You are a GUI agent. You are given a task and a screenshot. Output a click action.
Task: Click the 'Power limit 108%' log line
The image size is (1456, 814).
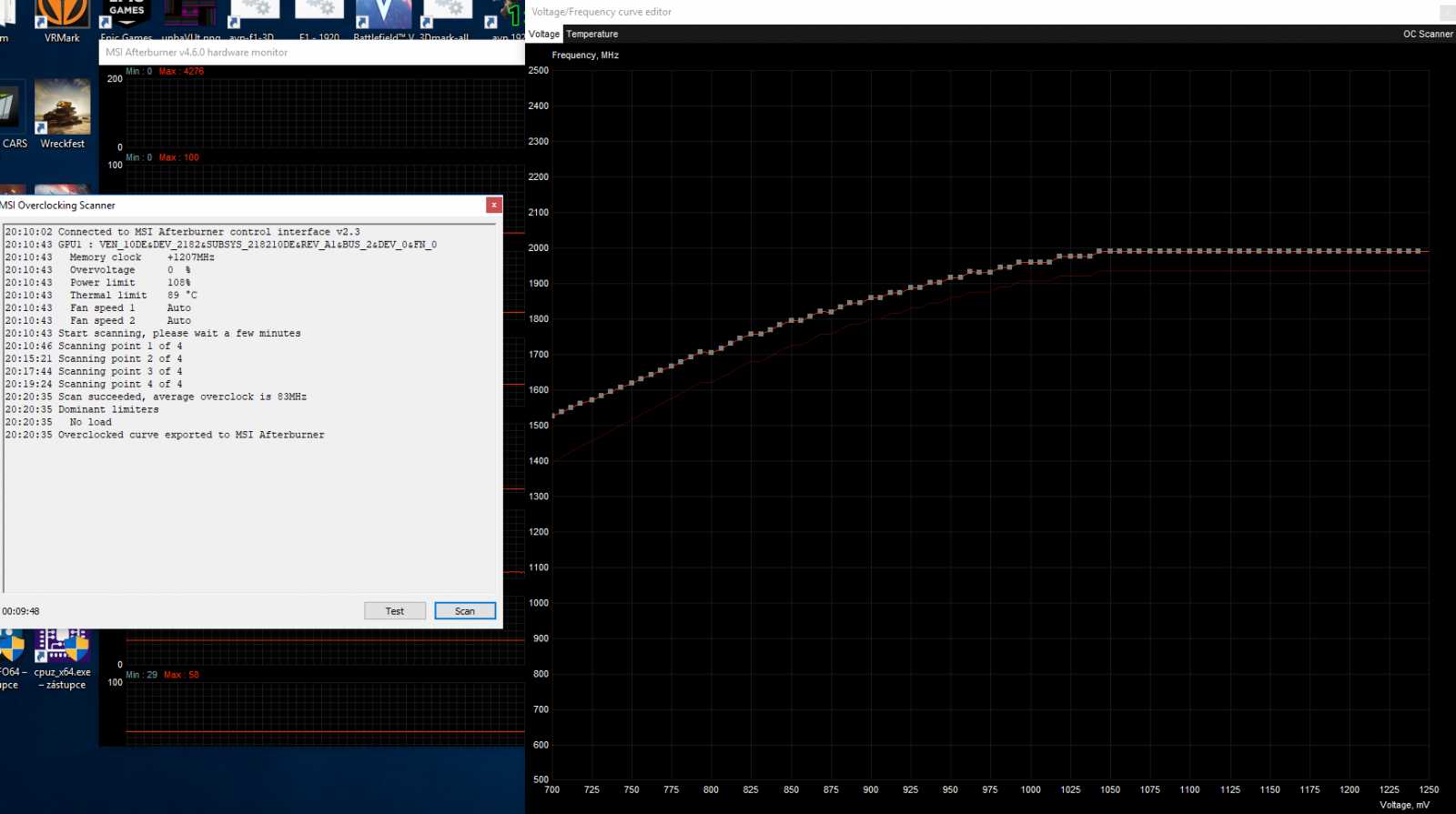(x=97, y=283)
